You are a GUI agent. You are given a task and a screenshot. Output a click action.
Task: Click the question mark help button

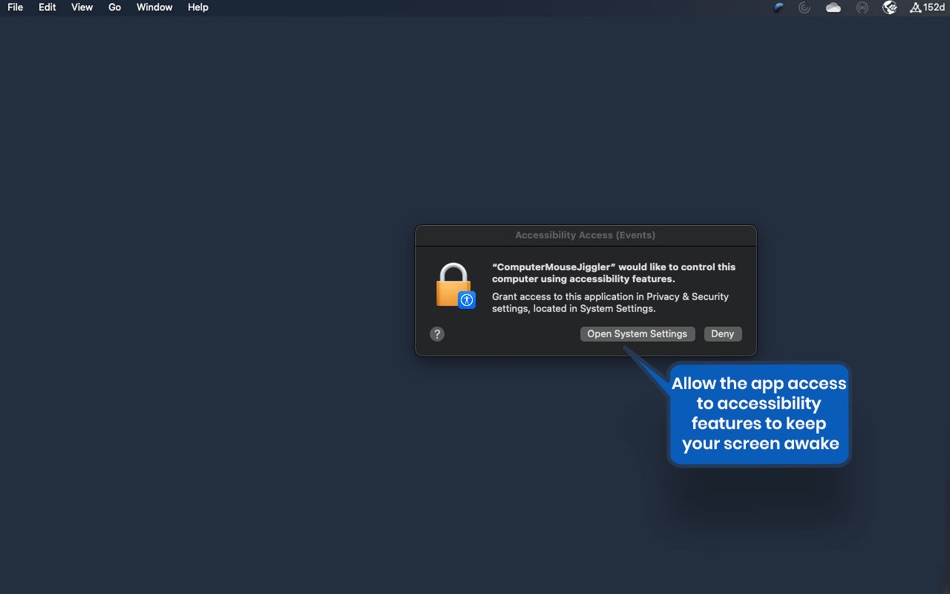pyautogui.click(x=437, y=334)
